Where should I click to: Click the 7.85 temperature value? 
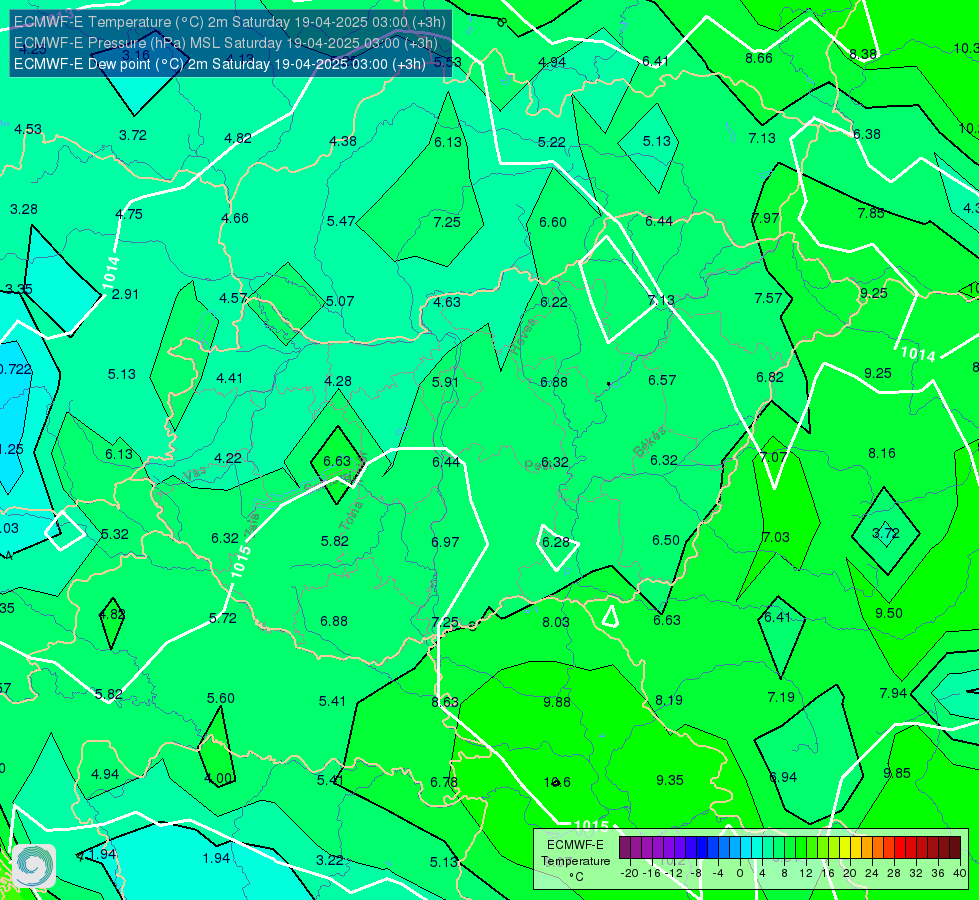870,213
